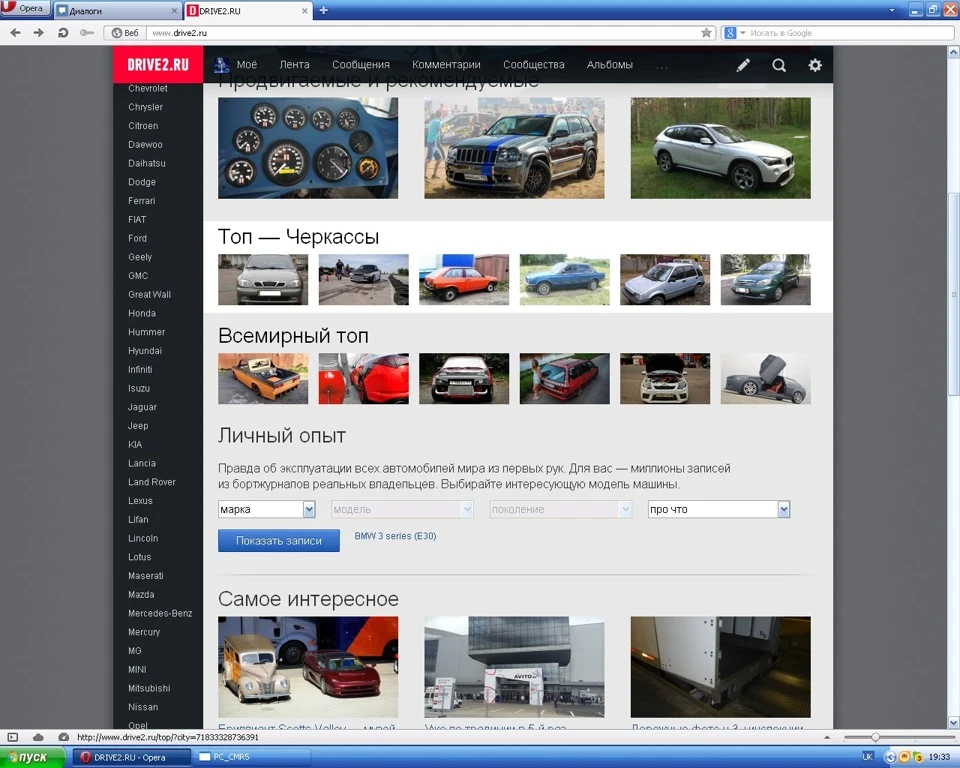
Task: Click the Веб site badge icon
Action: 125,32
